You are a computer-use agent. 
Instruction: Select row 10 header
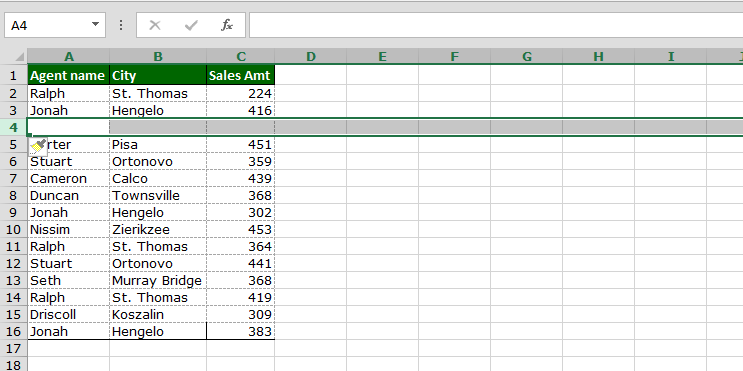tap(13, 230)
